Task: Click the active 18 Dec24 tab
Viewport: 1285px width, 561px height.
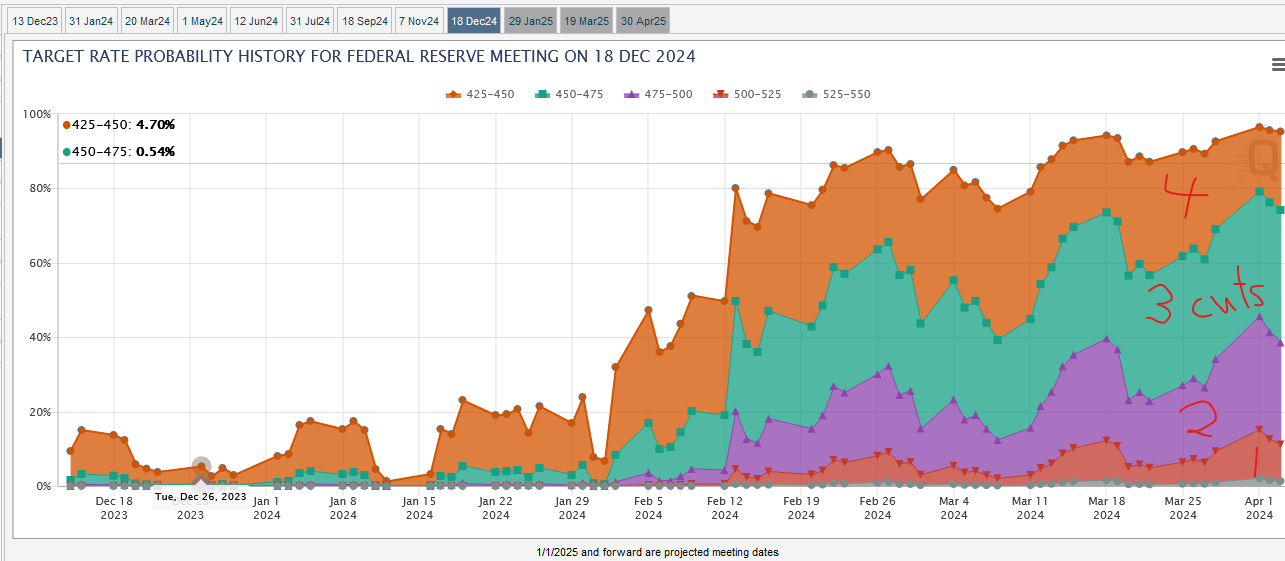Action: [x=474, y=20]
